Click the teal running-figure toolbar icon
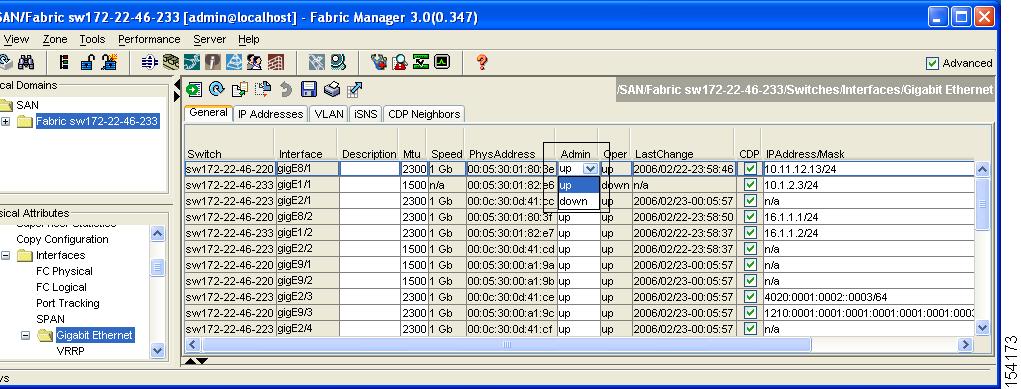1021x389 pixels. coord(192,63)
